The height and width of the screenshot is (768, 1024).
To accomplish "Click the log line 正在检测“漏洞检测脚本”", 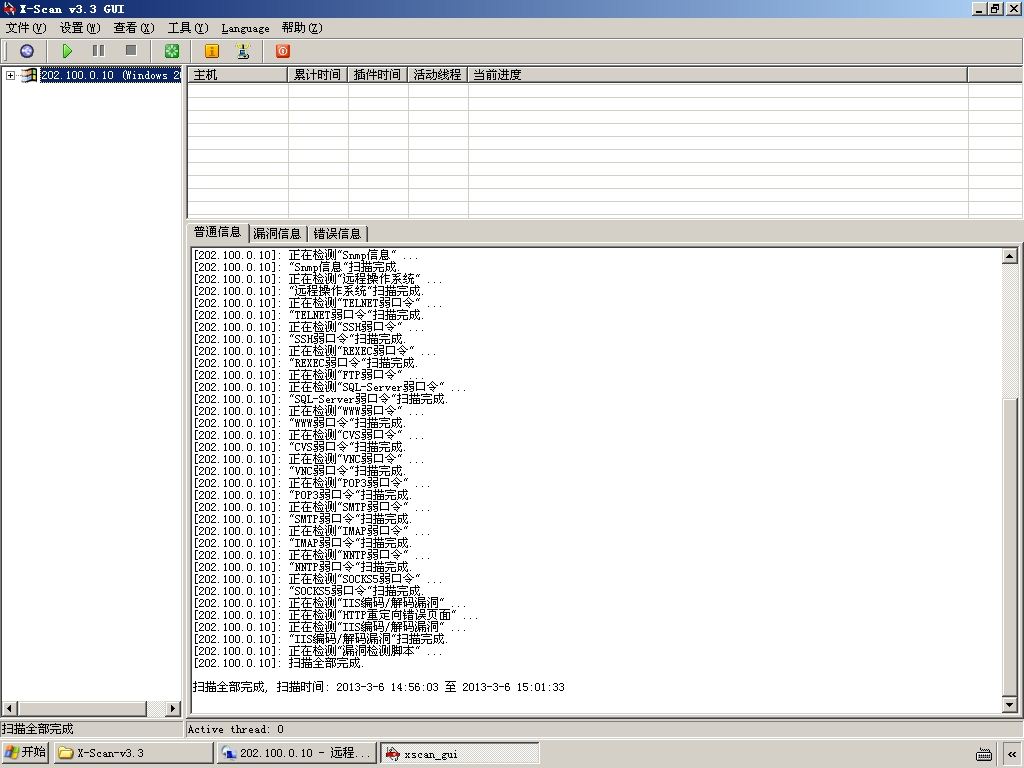I will [317, 651].
